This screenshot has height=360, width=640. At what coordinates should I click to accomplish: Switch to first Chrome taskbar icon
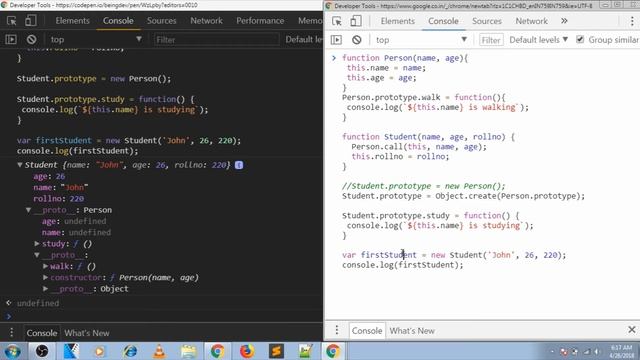(217, 351)
